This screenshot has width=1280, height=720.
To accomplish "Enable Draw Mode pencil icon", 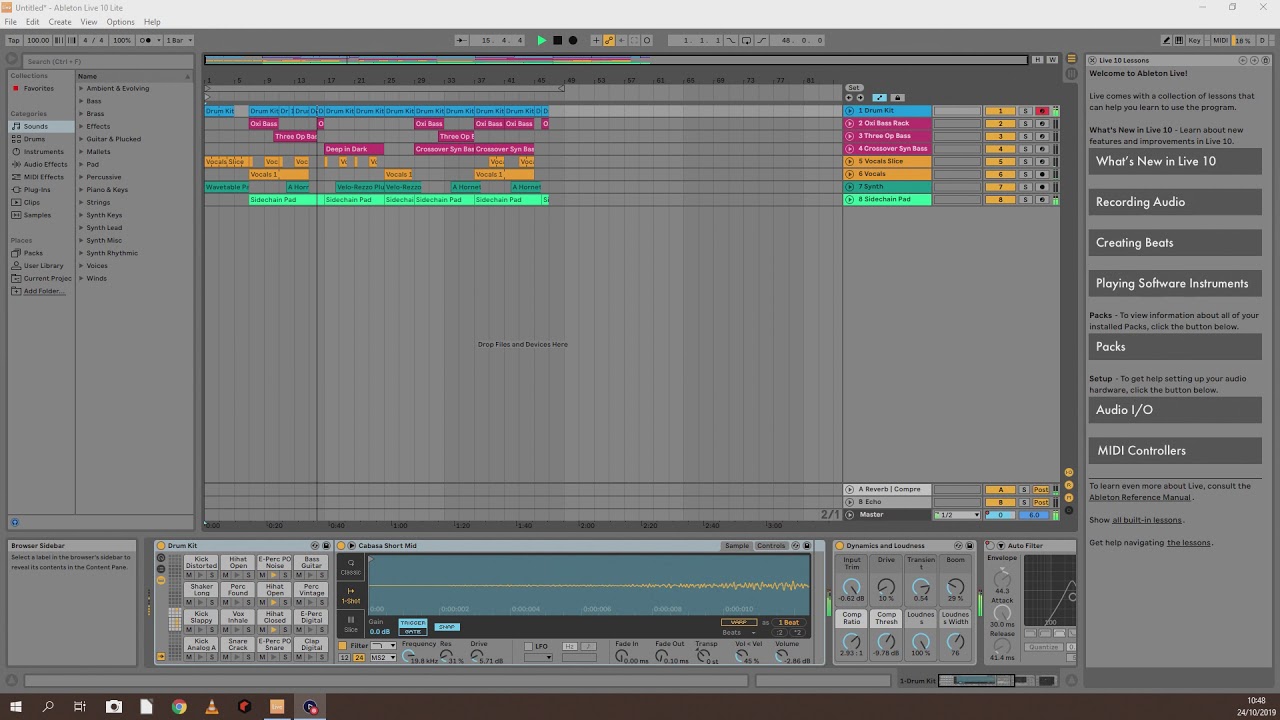I will coord(1166,40).
